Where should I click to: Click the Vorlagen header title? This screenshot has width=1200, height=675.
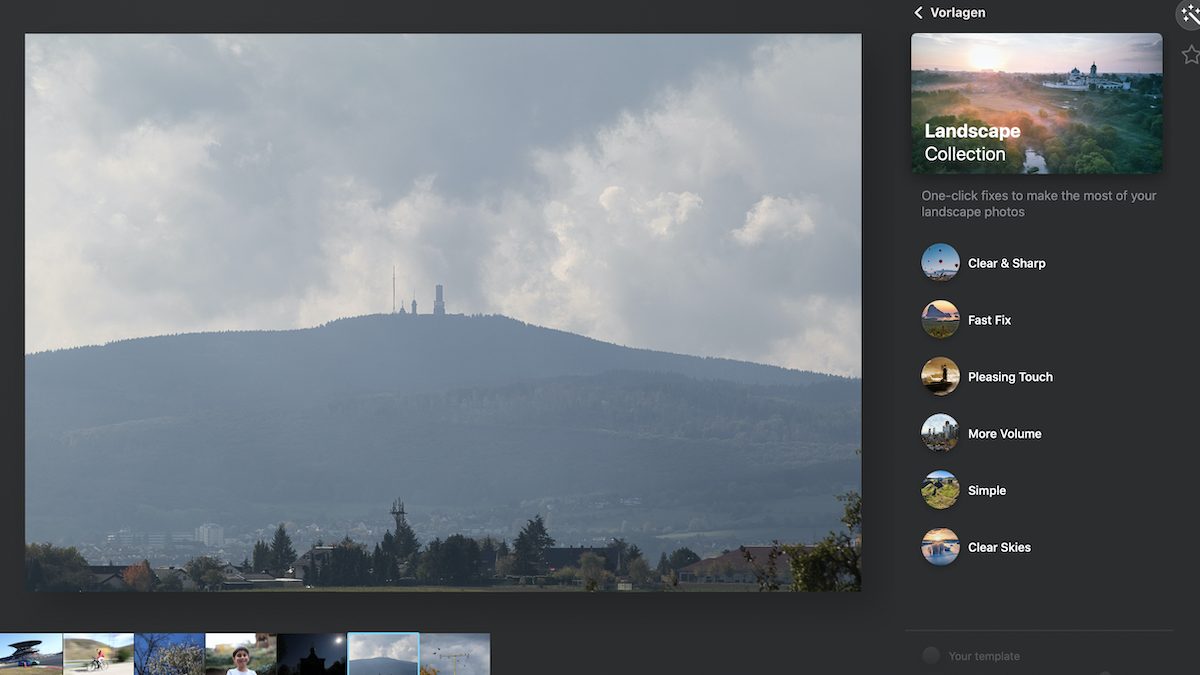point(957,13)
